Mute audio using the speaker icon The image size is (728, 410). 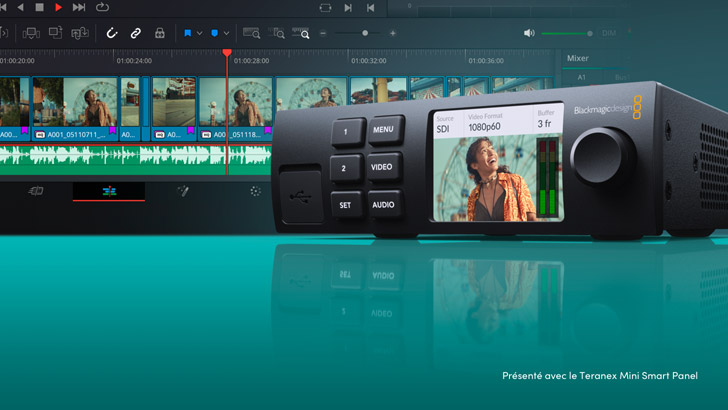[529, 33]
